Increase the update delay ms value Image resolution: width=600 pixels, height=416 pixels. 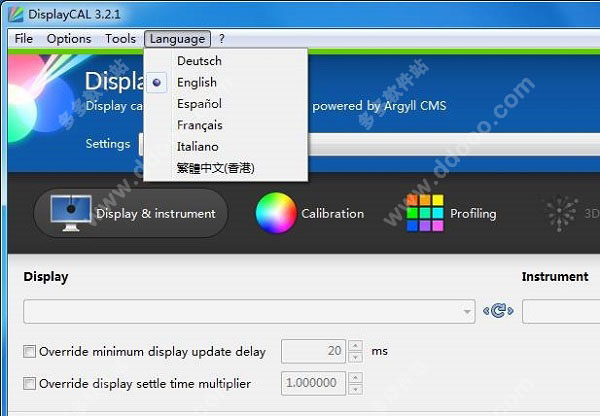(355, 346)
